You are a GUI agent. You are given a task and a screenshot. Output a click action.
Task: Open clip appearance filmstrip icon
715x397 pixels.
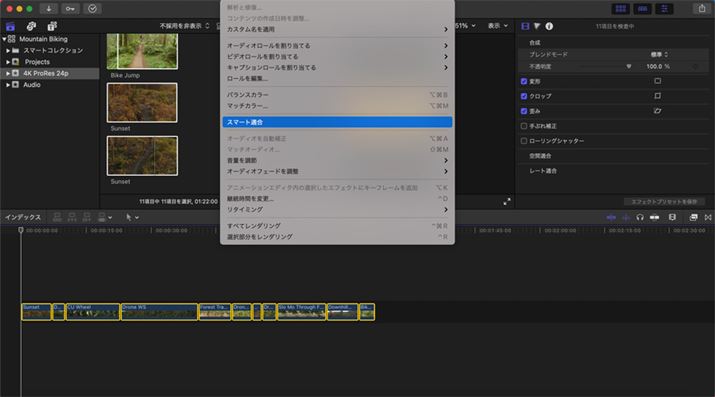pos(672,217)
